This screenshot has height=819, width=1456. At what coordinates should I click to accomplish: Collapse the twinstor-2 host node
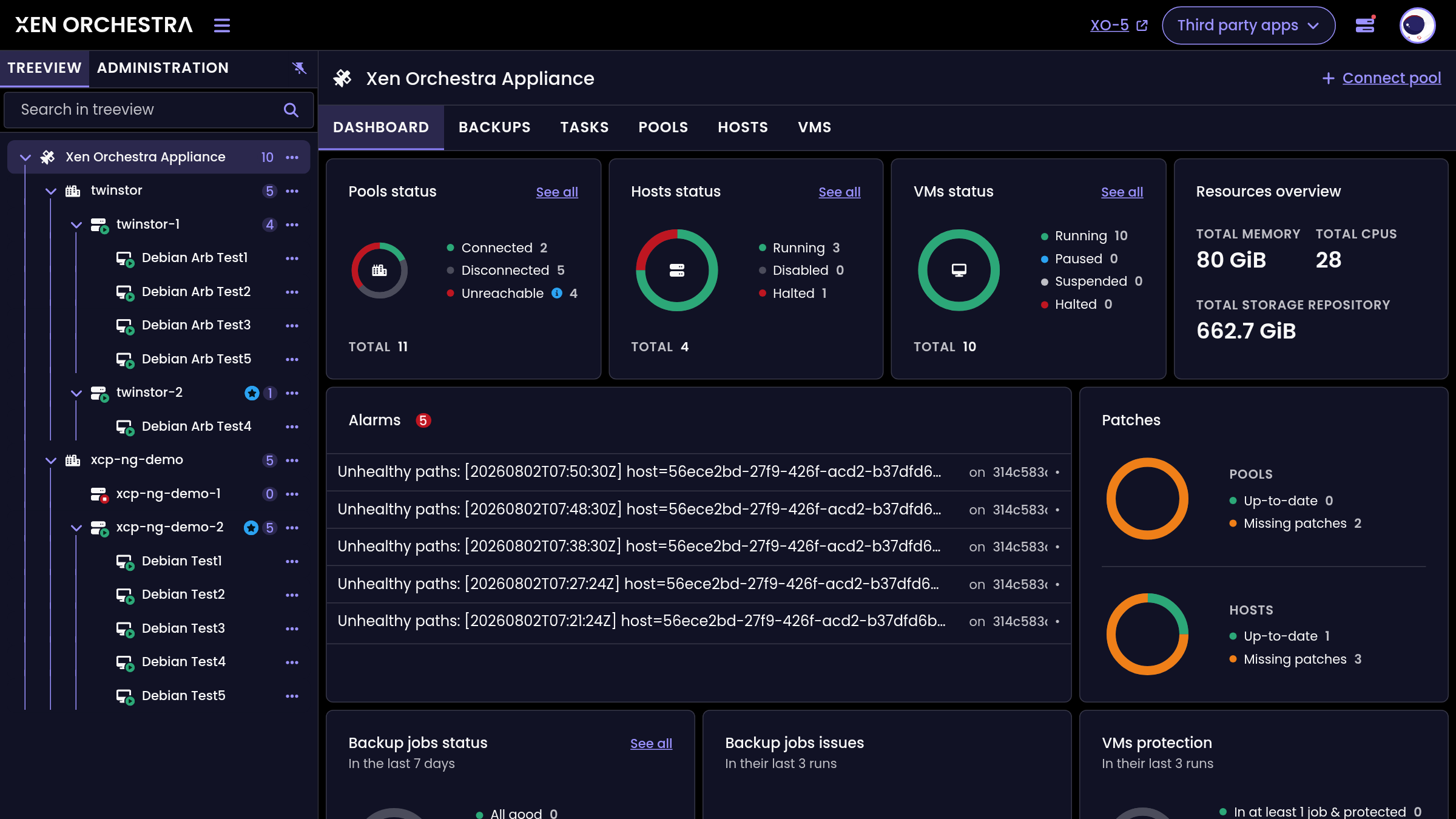tap(76, 393)
